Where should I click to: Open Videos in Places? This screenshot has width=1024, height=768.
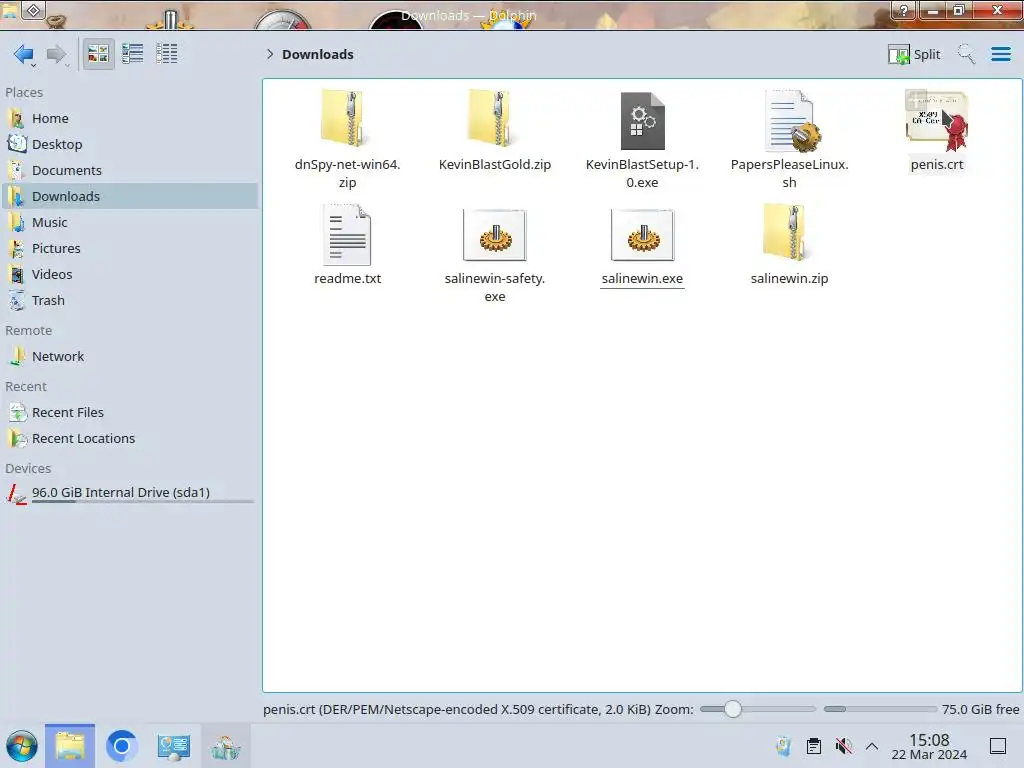click(131, 274)
